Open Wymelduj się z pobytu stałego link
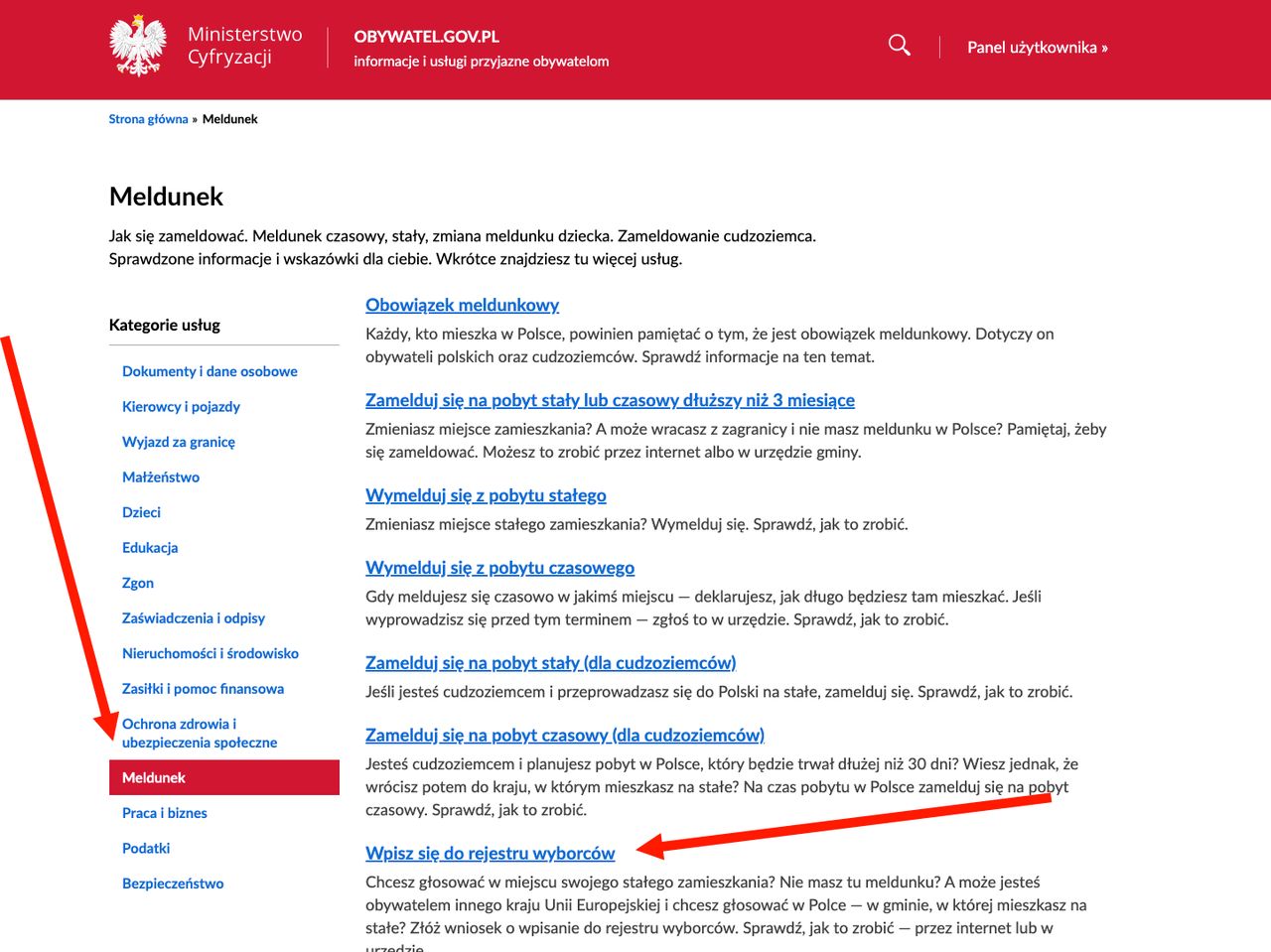1271x952 pixels. [486, 495]
